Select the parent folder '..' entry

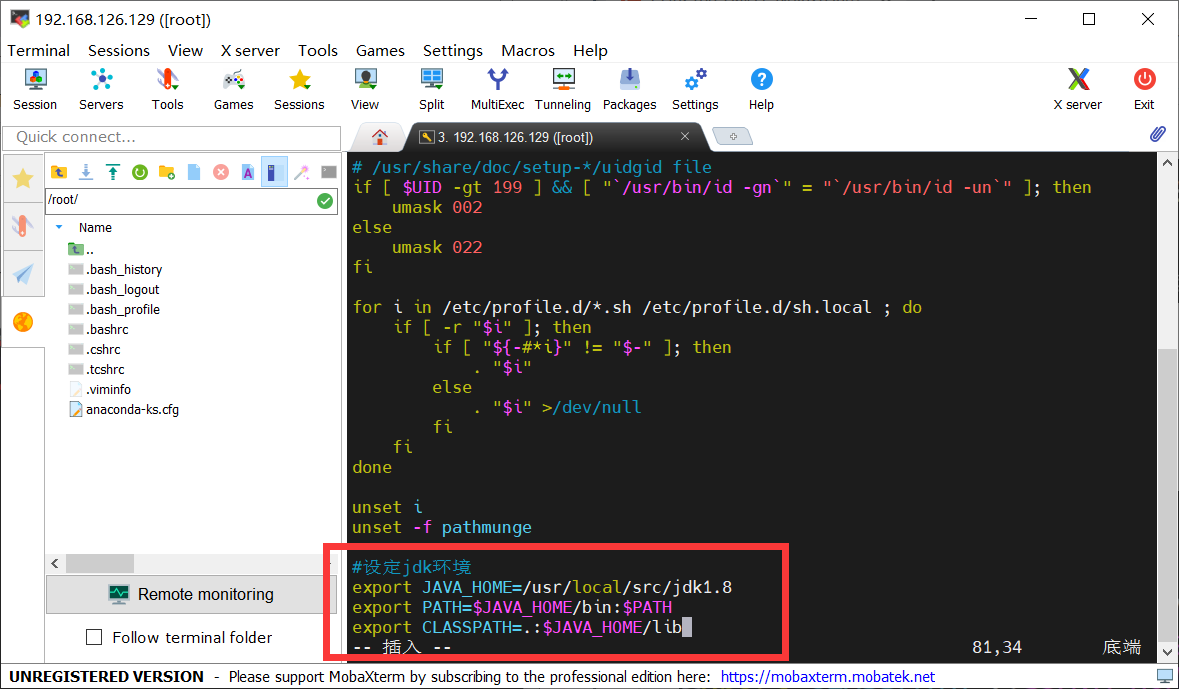[x=81, y=249]
